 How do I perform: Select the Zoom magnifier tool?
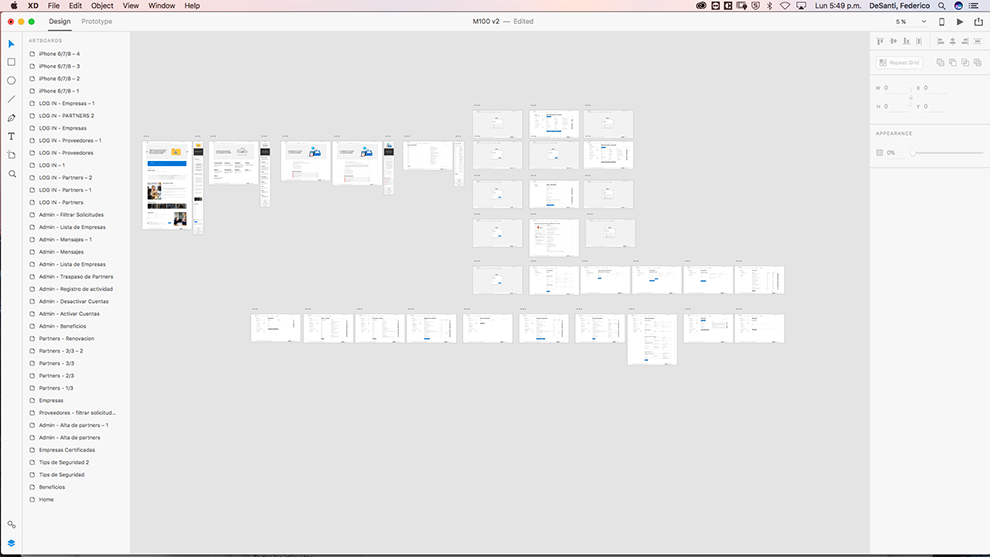[12, 174]
